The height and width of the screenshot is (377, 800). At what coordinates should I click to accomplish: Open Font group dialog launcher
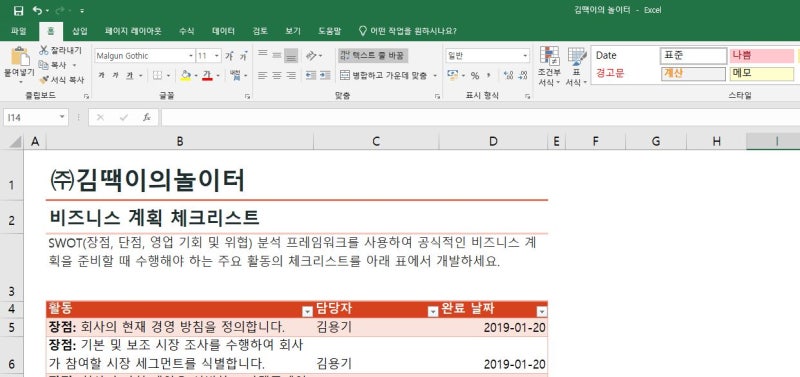pos(247,96)
